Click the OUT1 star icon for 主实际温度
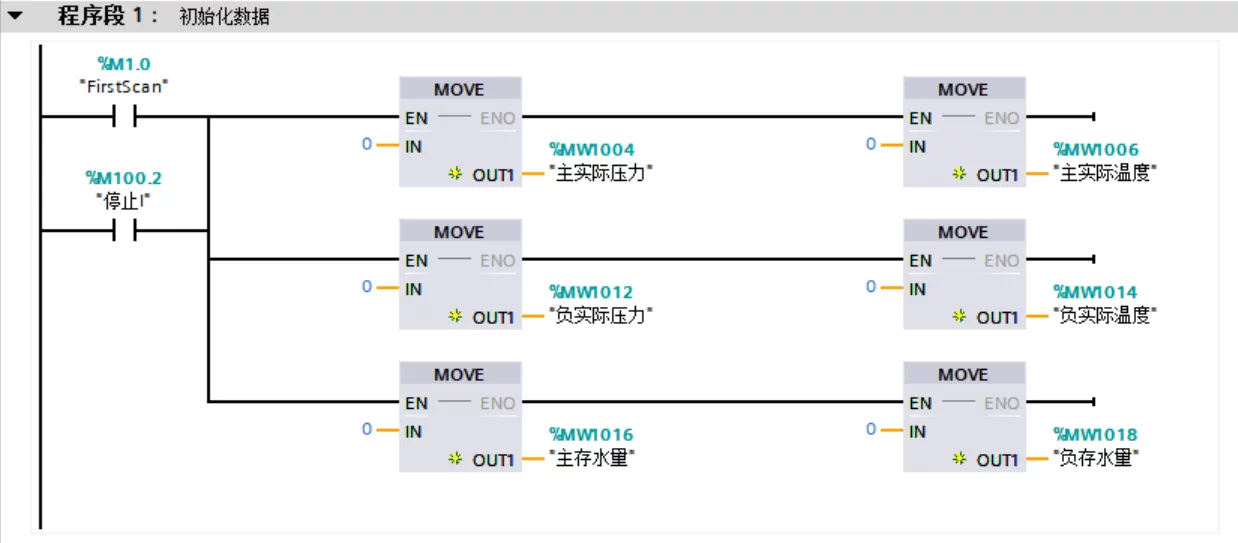1238x543 pixels. coord(960,174)
